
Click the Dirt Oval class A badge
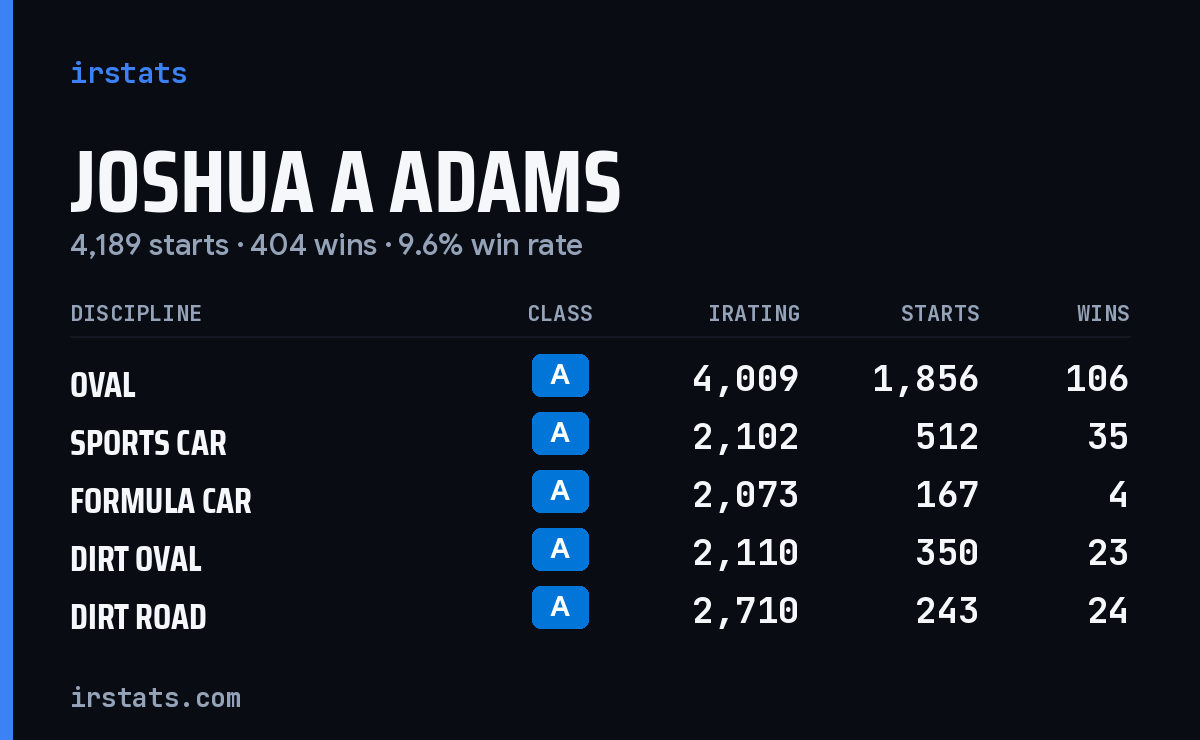pyautogui.click(x=560, y=550)
